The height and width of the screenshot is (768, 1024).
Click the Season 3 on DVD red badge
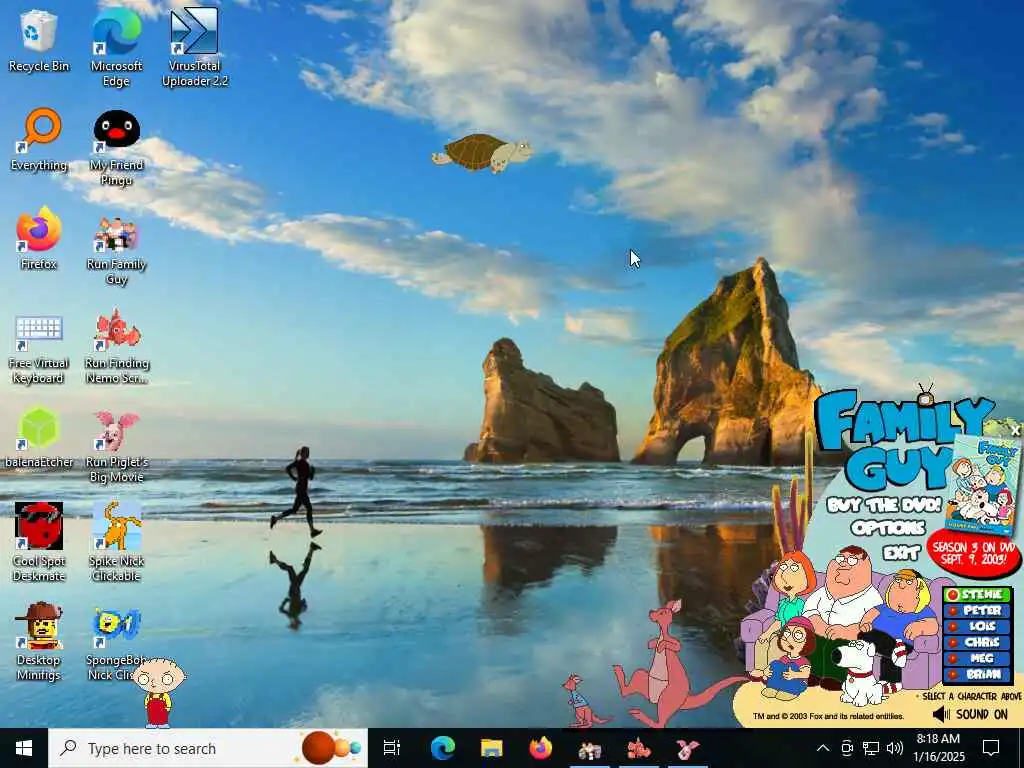[x=974, y=553]
